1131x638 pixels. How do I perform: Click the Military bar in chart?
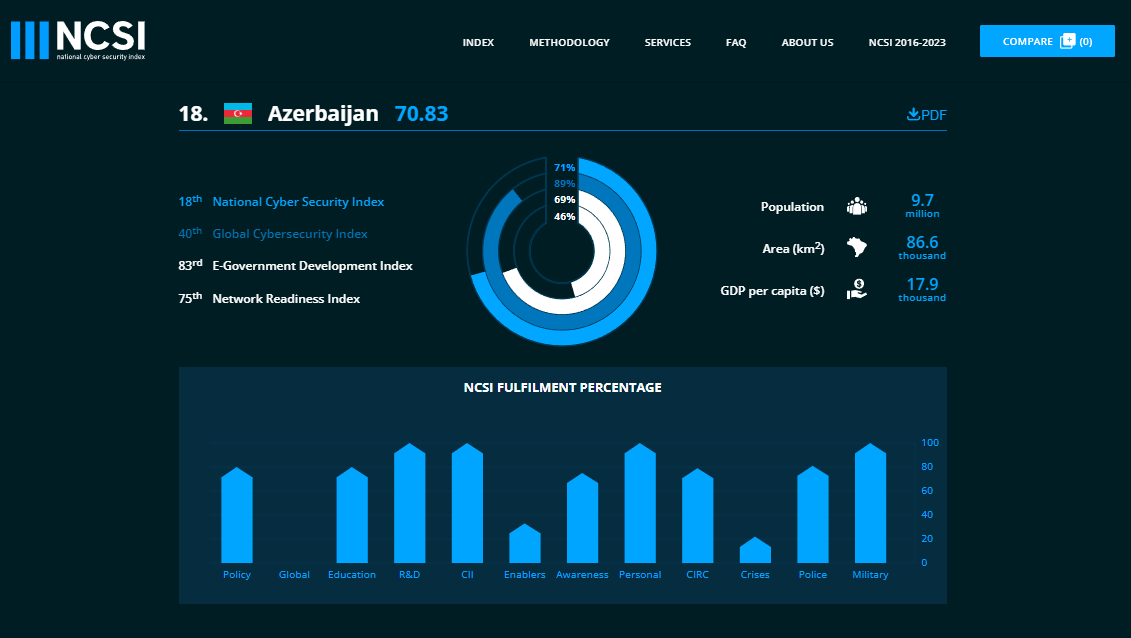[871, 503]
